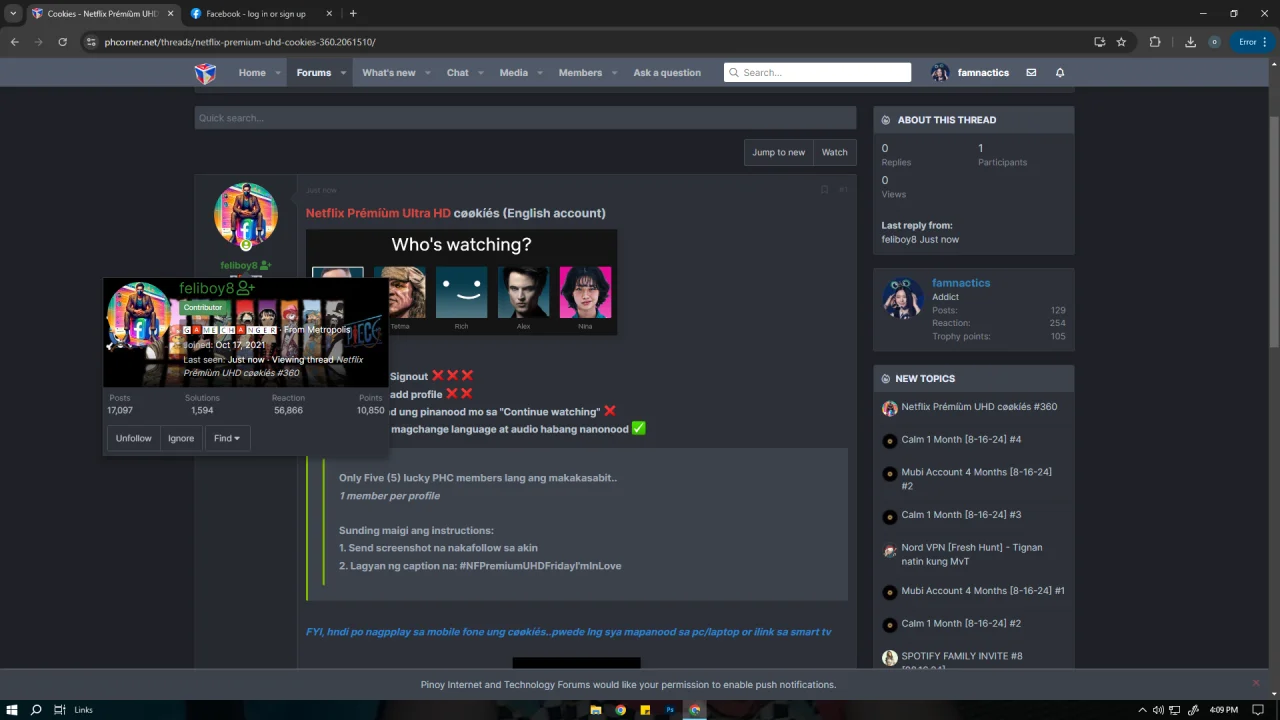Open the famnactics account link
Viewport: 1280px width, 720px height.
(970, 73)
